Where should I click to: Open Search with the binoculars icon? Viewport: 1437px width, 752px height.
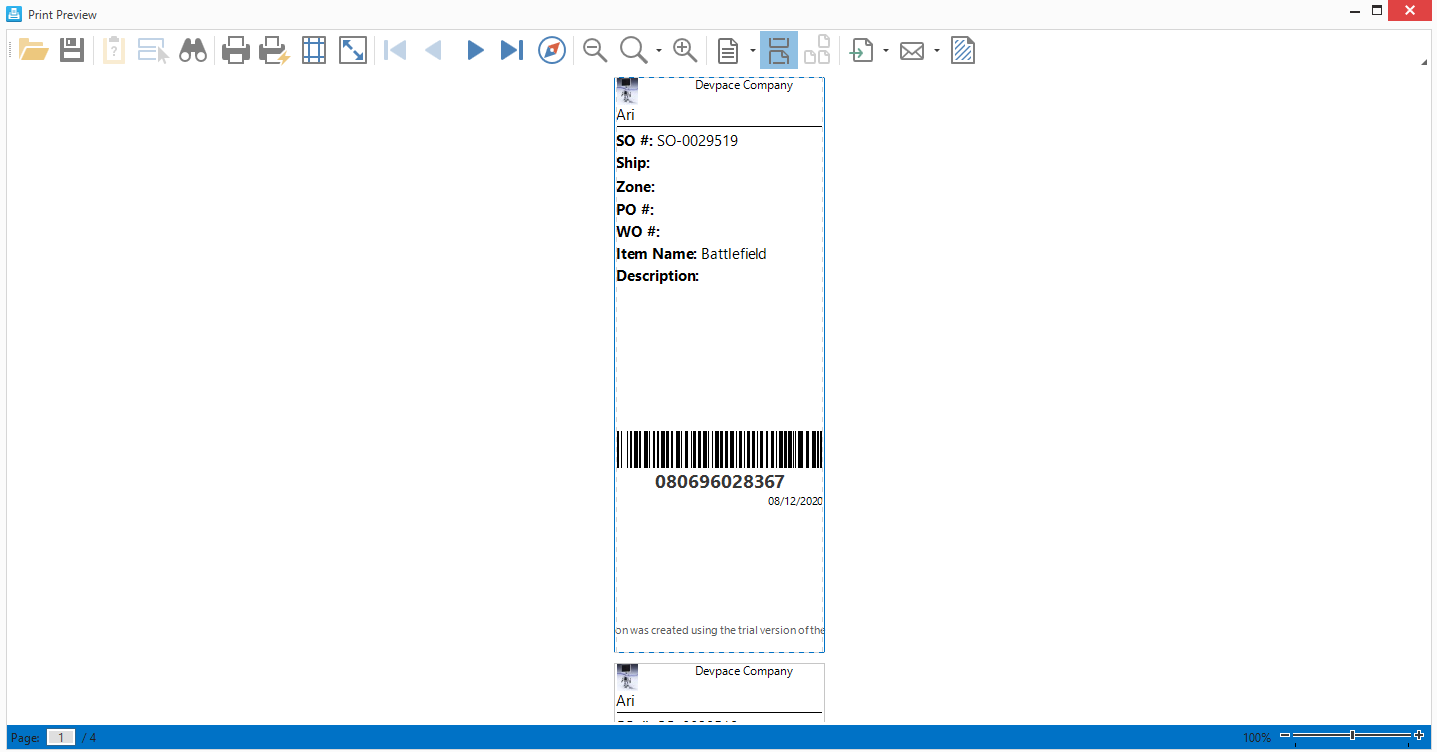pos(193,50)
